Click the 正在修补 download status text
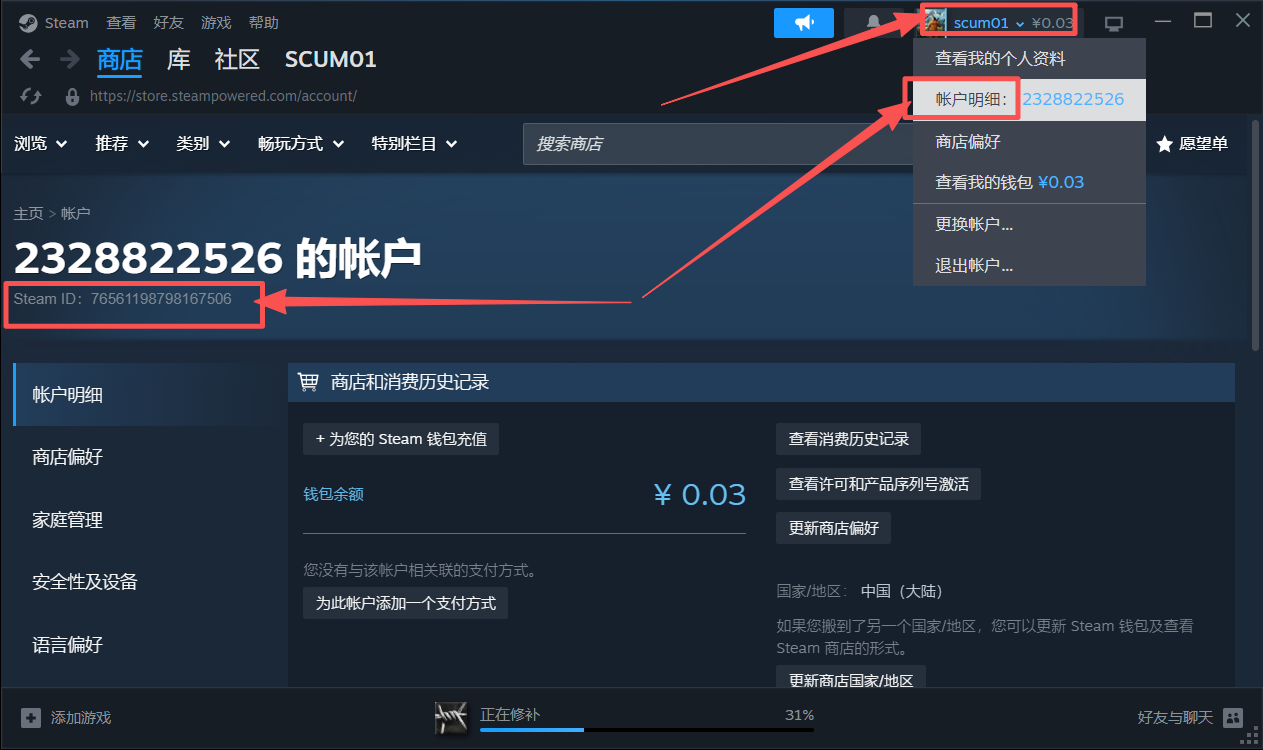This screenshot has width=1263, height=750. [x=510, y=715]
